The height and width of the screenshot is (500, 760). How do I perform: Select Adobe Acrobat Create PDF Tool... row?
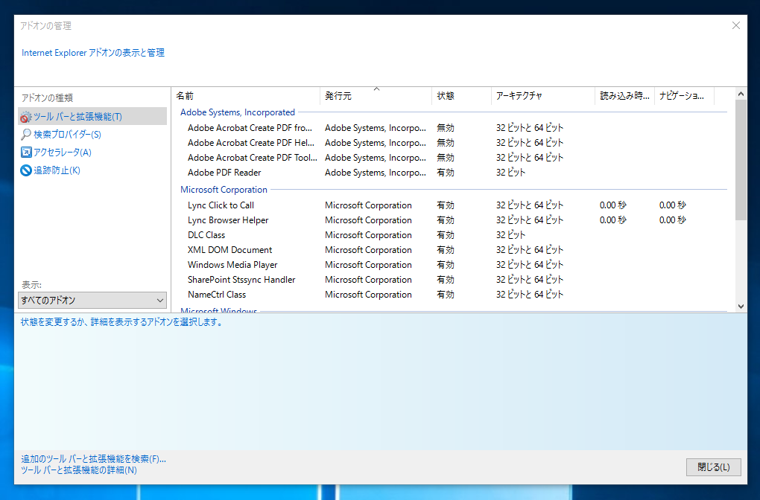[453, 157]
